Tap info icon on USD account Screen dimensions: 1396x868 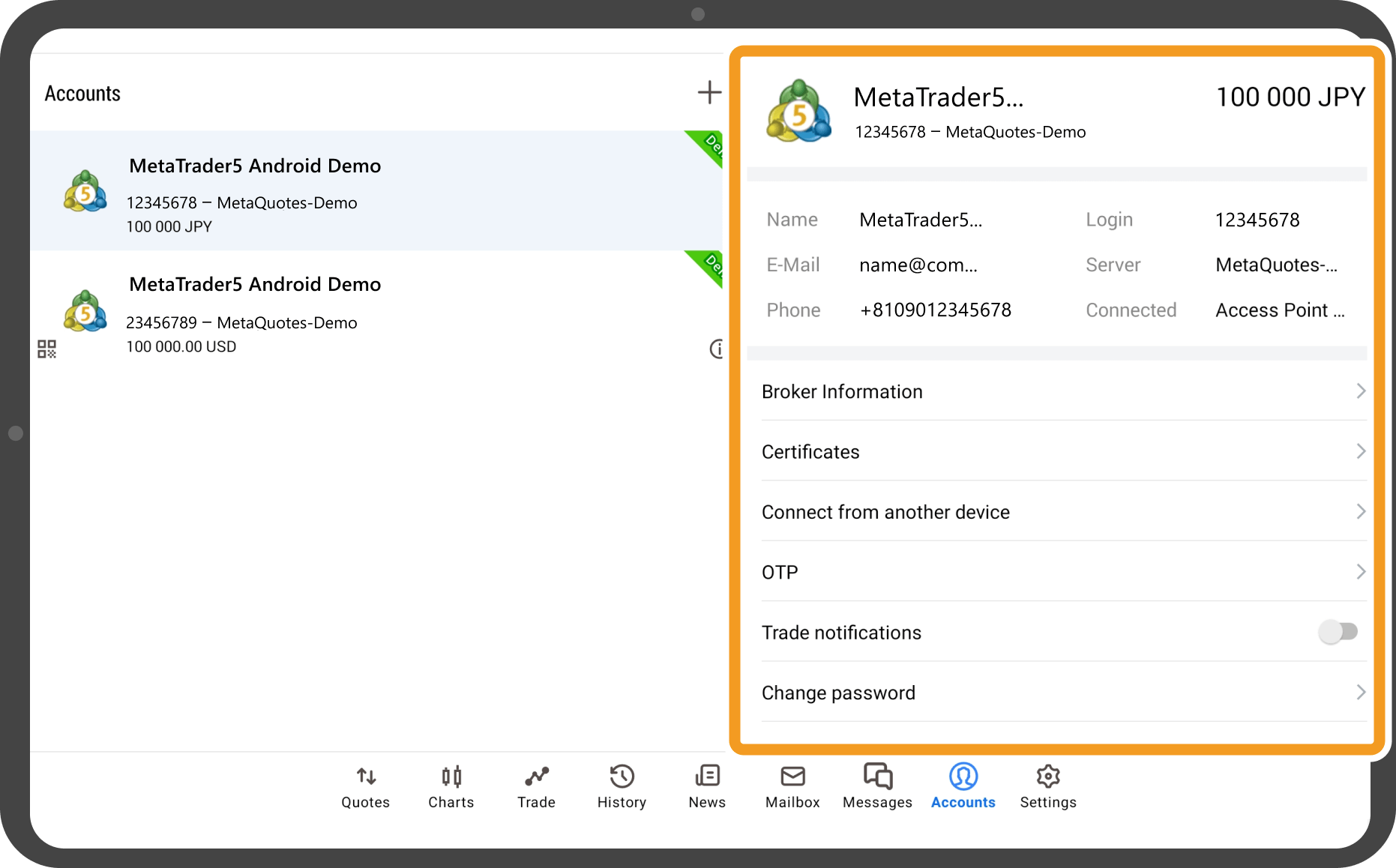point(716,349)
